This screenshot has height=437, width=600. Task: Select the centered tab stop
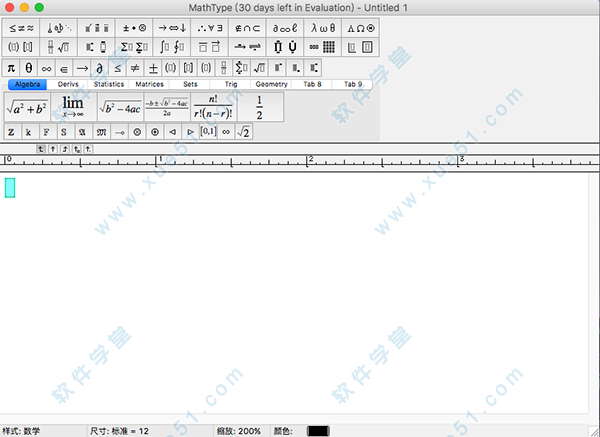pos(53,149)
